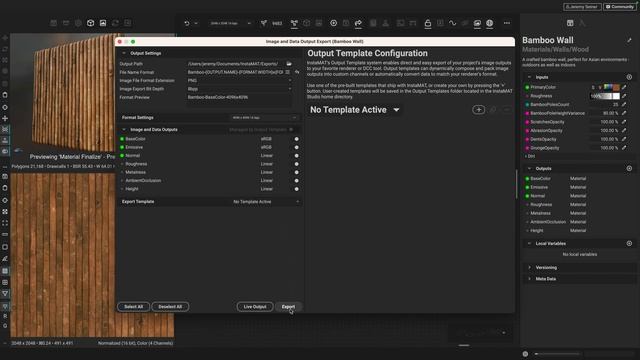Click the random seed icon beside 9682
Image resolution: width=640 pixels, height=360 pixels.
pos(264,23)
